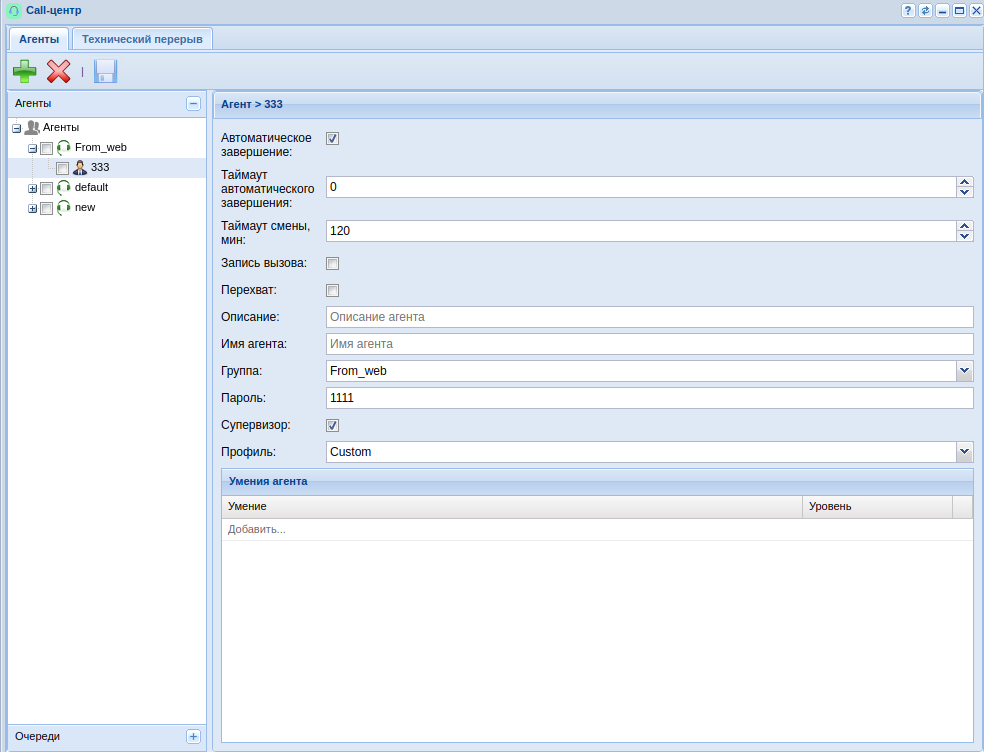Select the new group label
The image size is (984, 752).
click(85, 208)
